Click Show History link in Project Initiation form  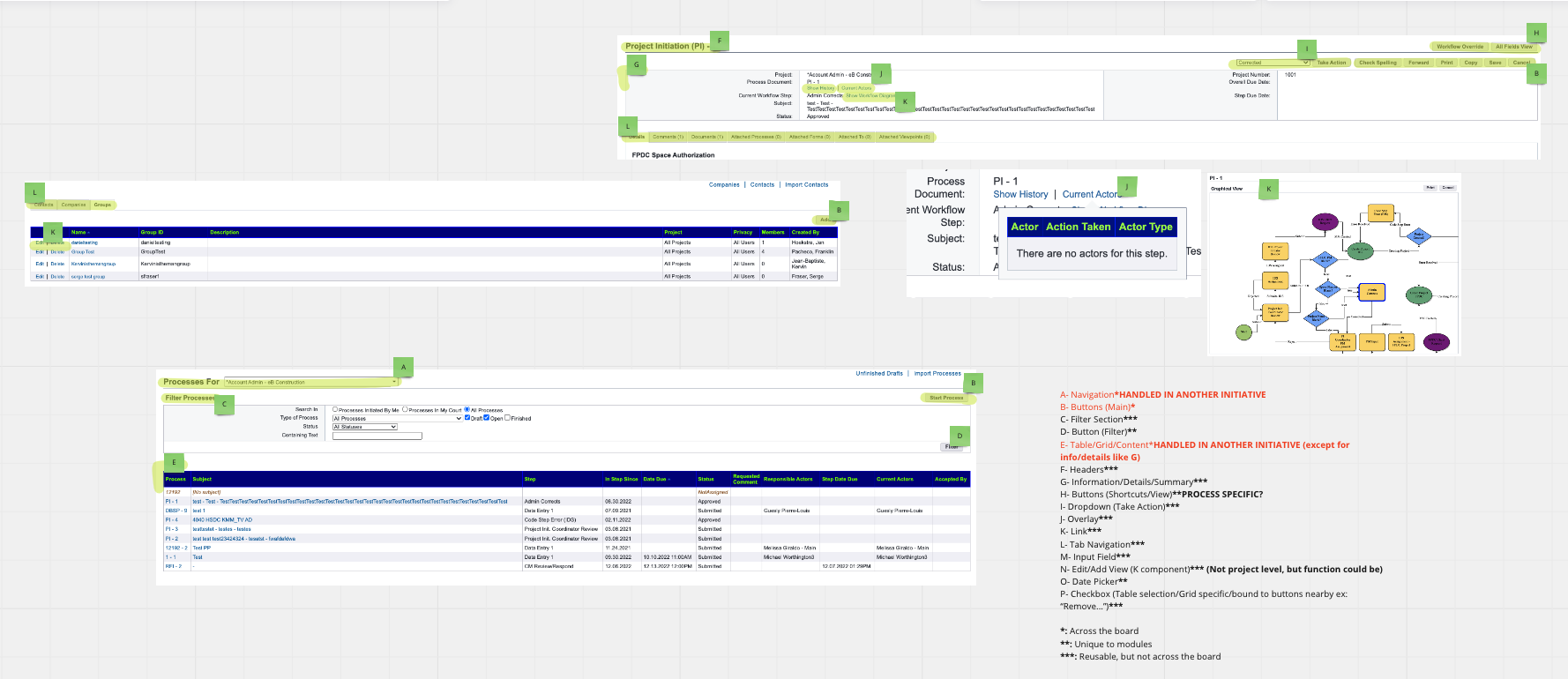pos(820,88)
